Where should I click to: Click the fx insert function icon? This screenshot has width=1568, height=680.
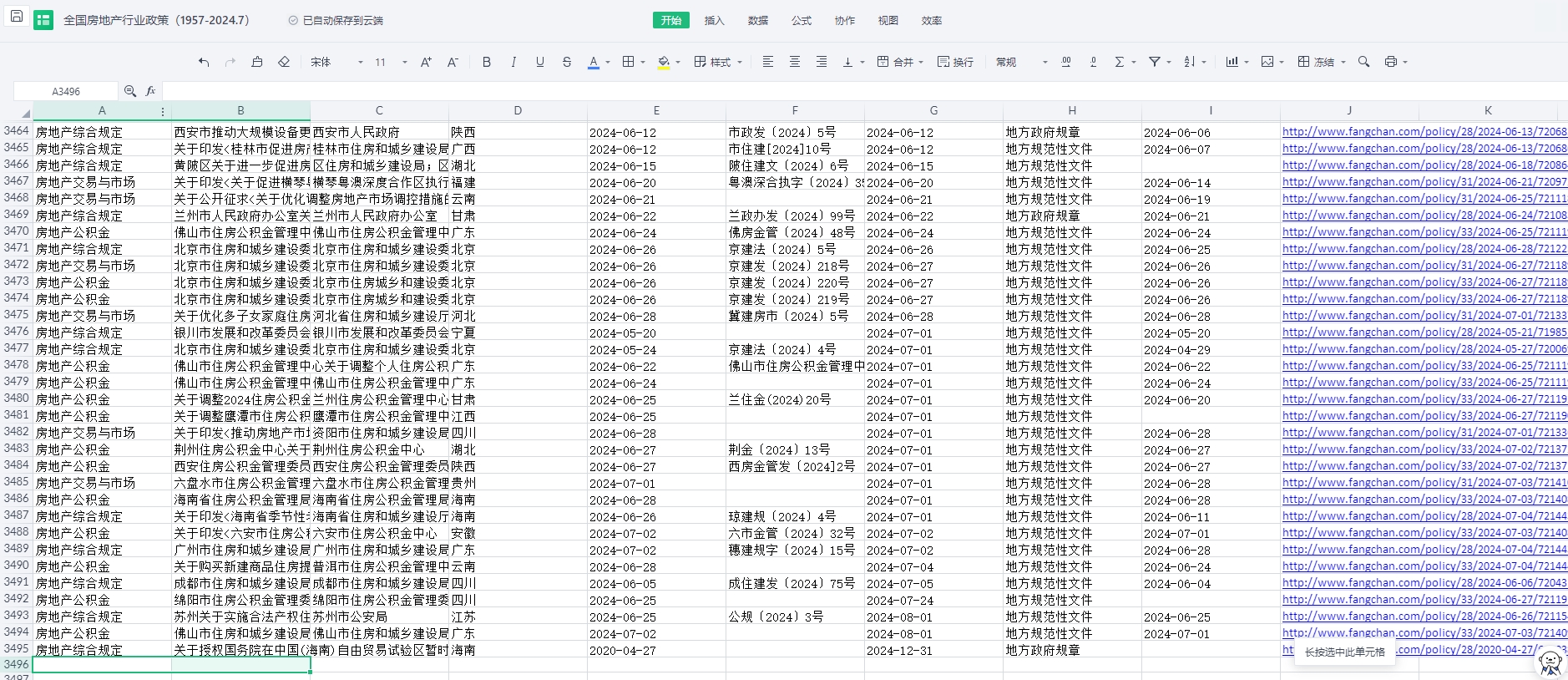pyautogui.click(x=150, y=91)
